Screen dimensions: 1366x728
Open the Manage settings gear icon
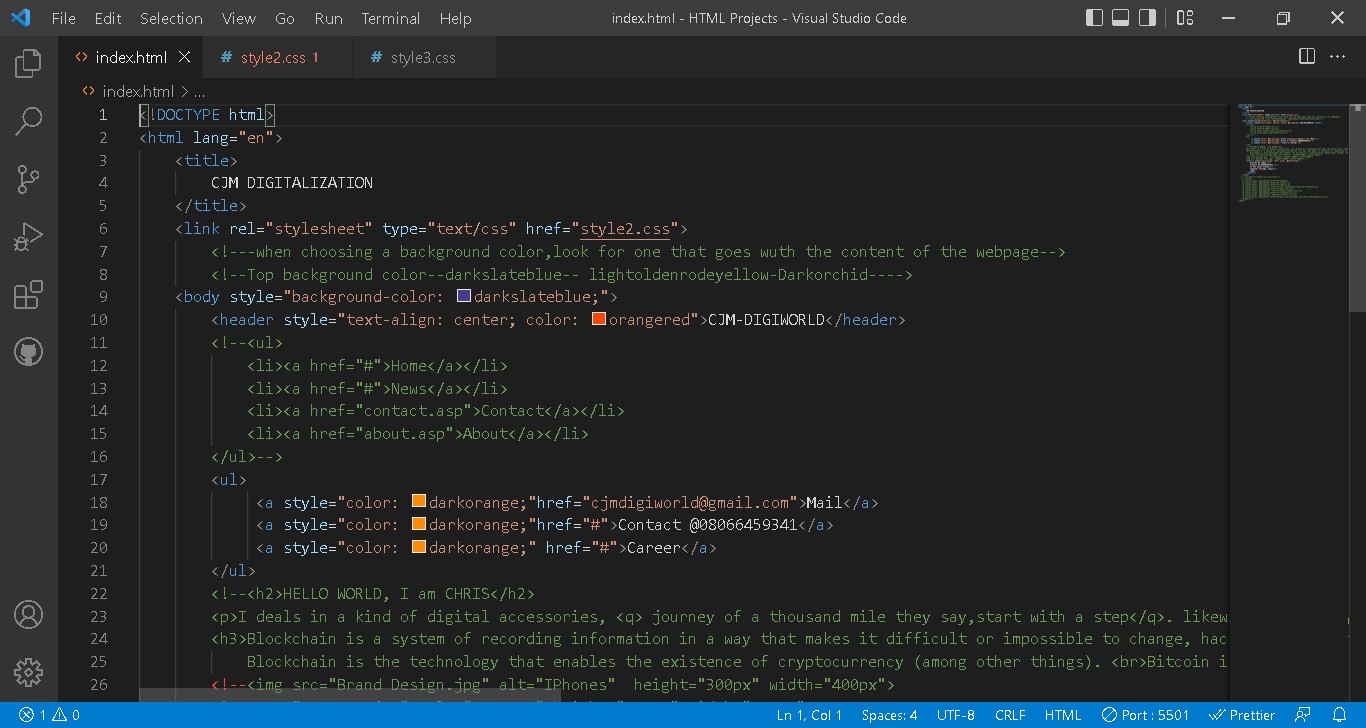pyautogui.click(x=27, y=673)
